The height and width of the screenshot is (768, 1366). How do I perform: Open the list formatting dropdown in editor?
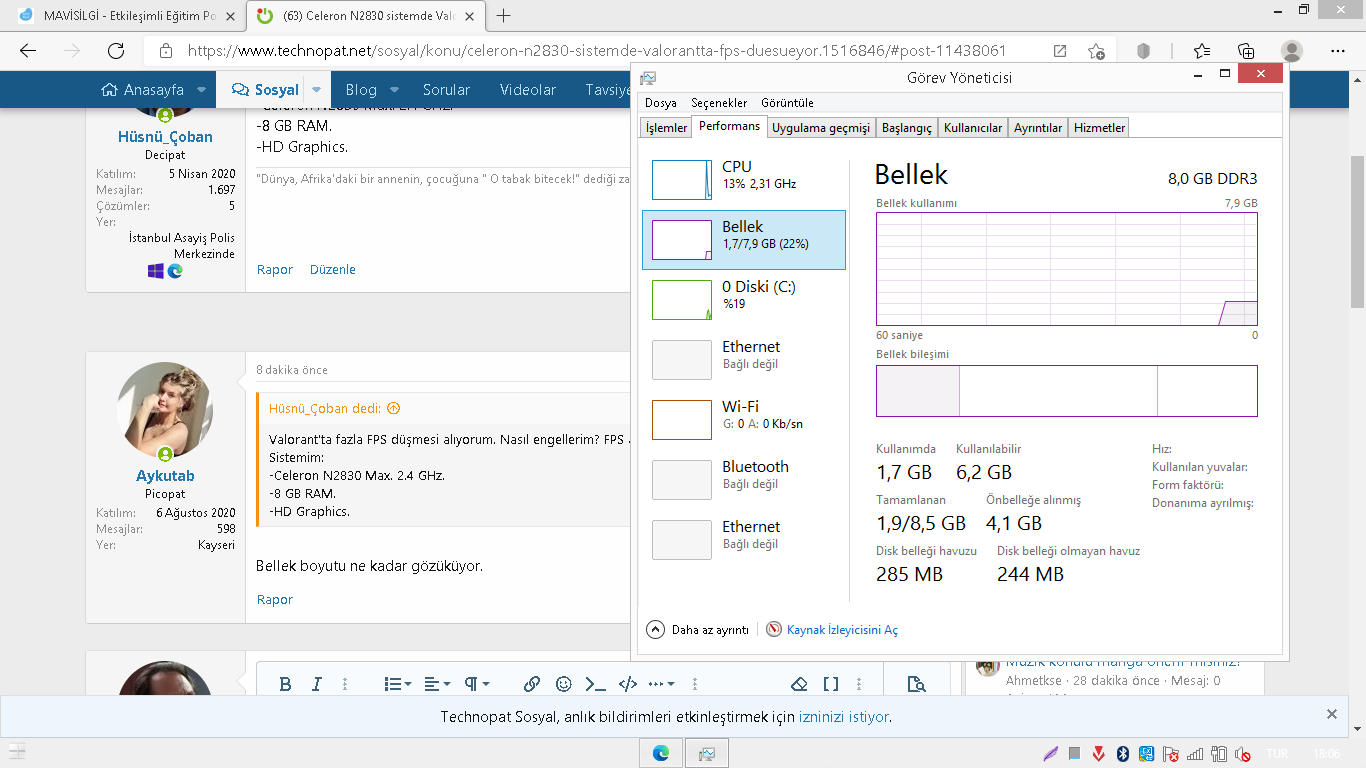point(398,684)
